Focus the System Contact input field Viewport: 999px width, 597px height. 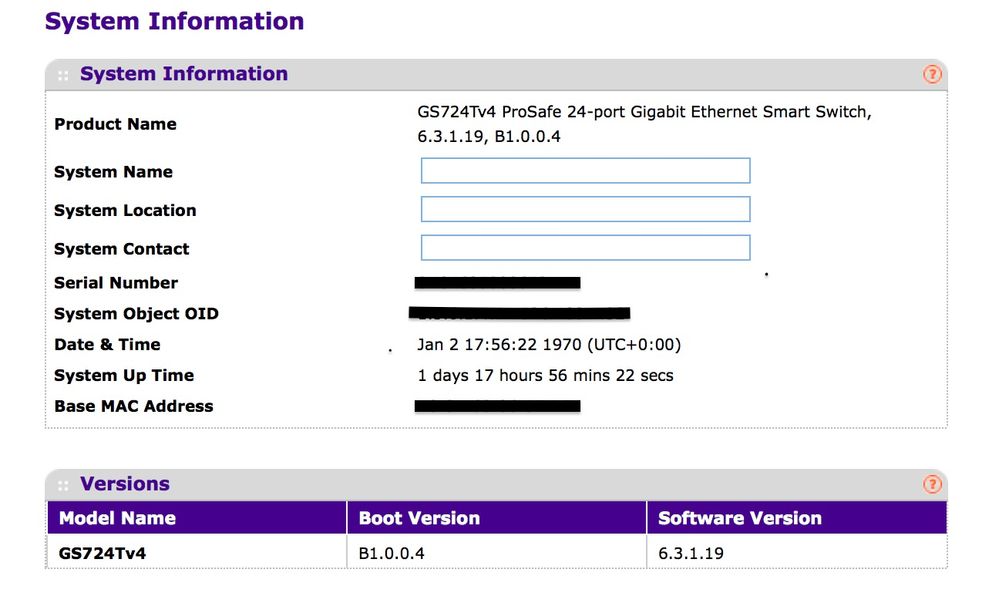(x=585, y=248)
